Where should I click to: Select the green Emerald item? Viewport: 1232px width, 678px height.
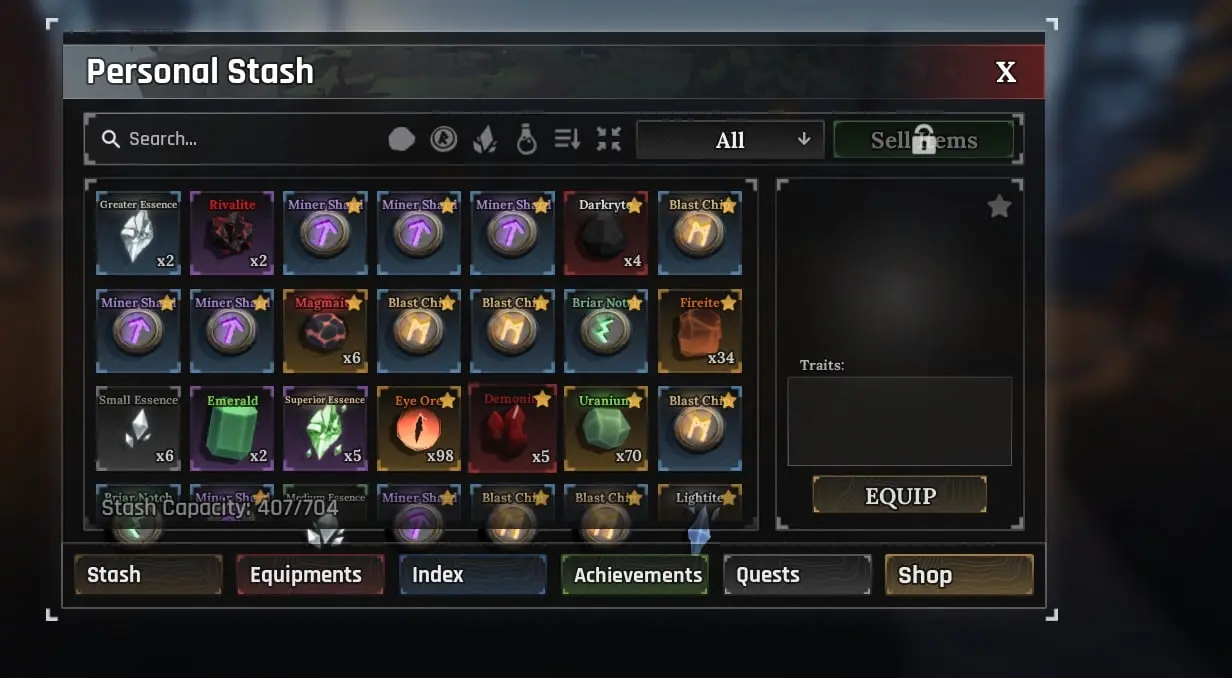232,428
